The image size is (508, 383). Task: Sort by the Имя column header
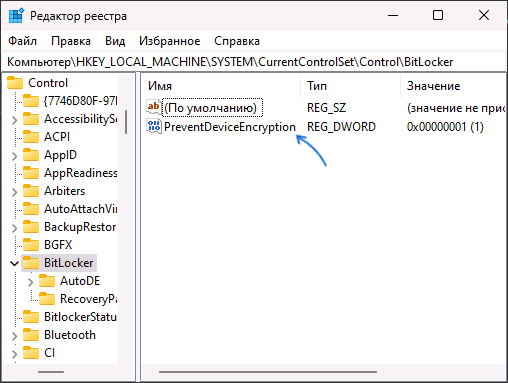pos(220,86)
